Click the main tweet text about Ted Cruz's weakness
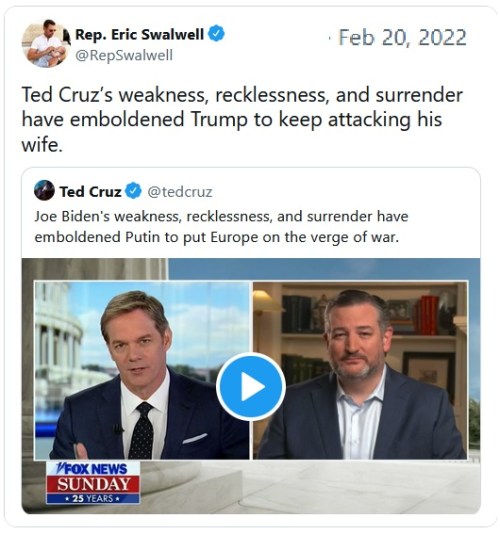This screenshot has height=534, width=500. pos(242,119)
